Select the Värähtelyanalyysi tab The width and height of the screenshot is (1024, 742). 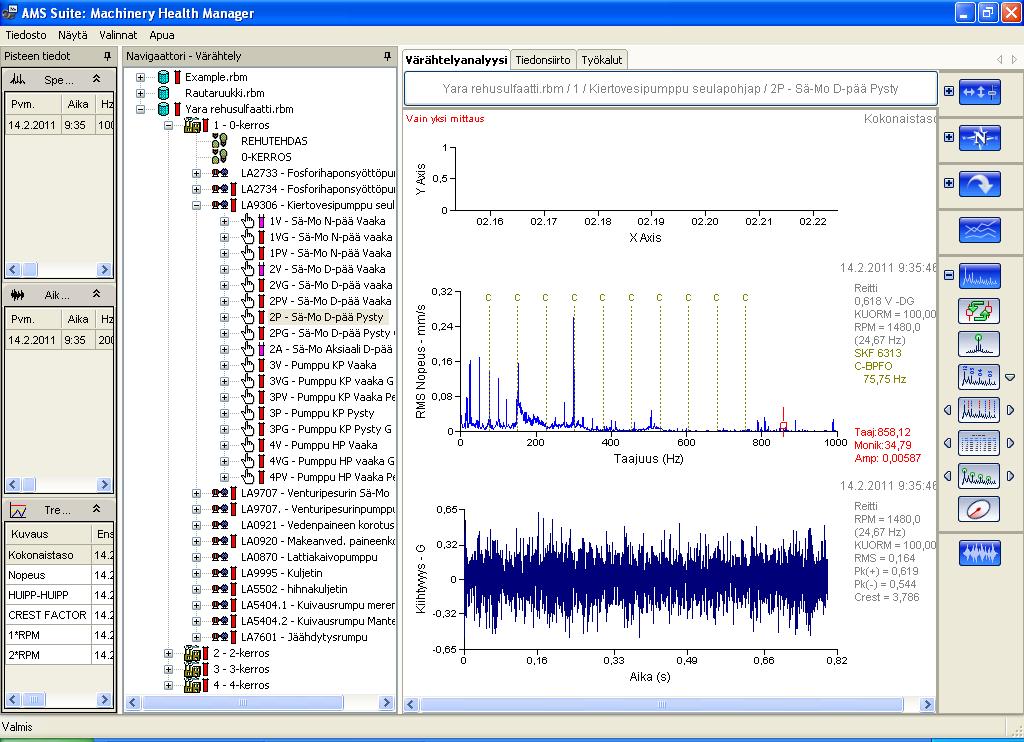[456, 59]
